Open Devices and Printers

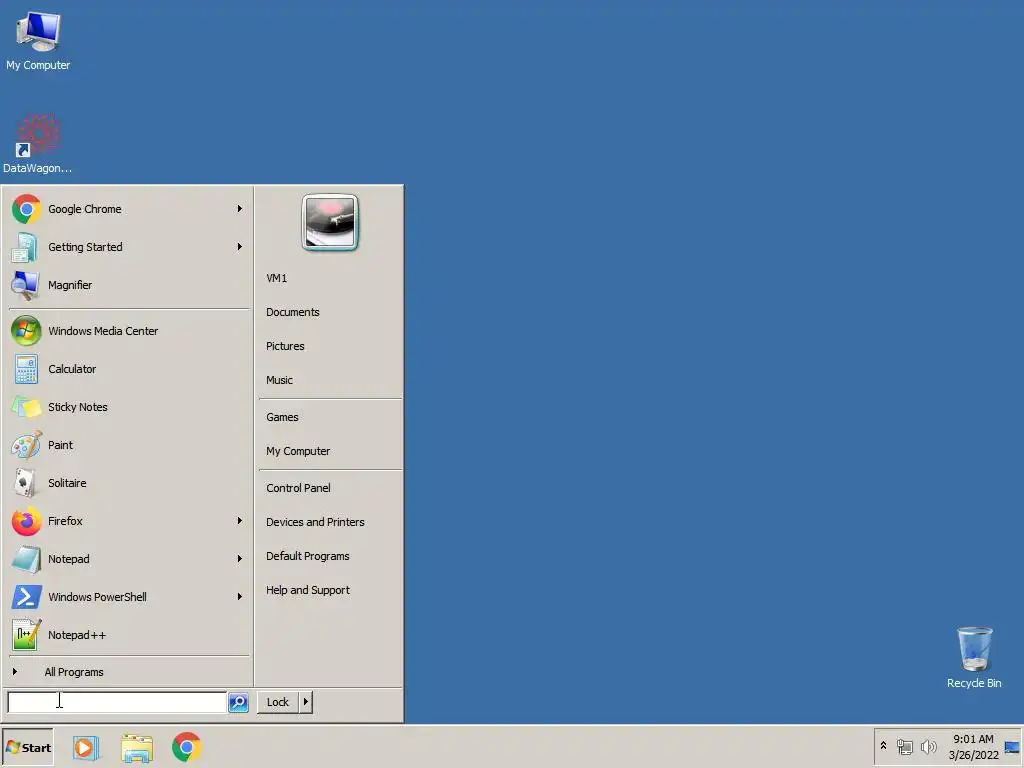[x=315, y=522]
